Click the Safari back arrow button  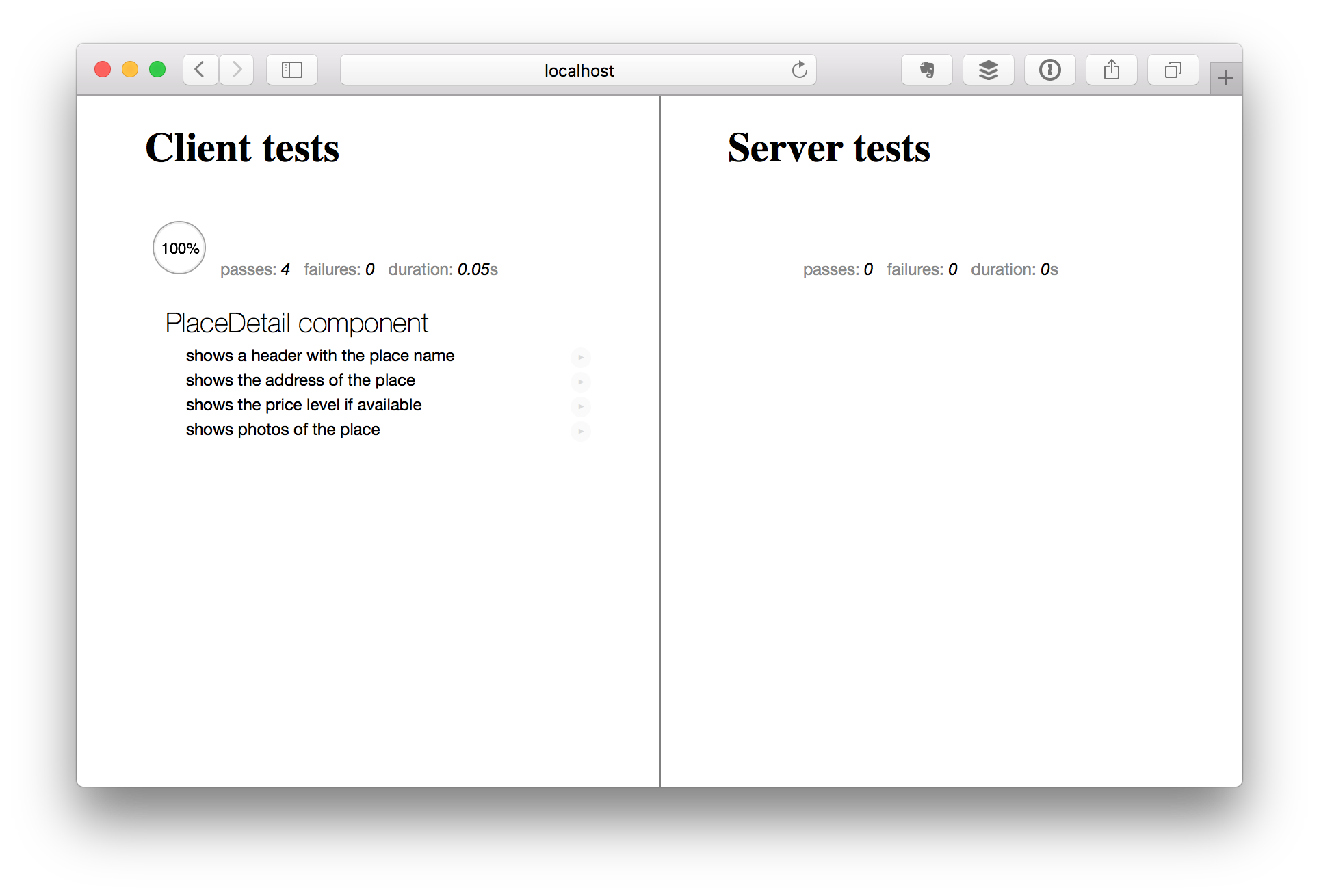click(x=200, y=70)
